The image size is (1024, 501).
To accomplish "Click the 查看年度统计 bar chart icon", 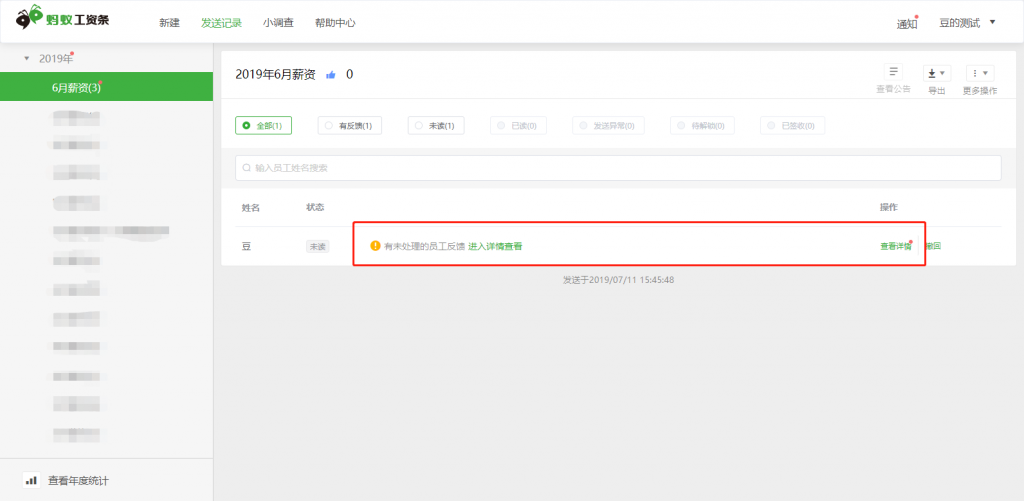I will click(31, 481).
